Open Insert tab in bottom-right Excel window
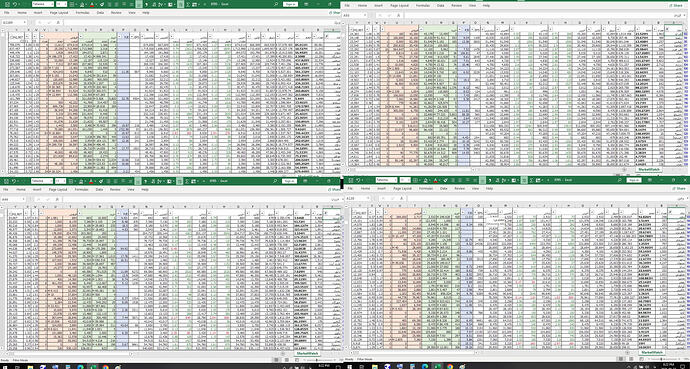Image resolution: width=690 pixels, height=369 pixels. point(381,189)
